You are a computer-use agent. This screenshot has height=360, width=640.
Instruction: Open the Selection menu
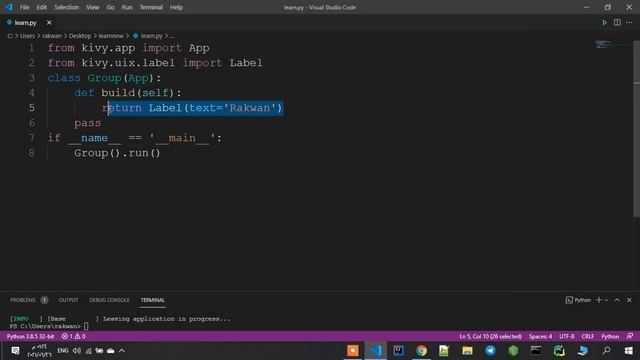(67, 7)
